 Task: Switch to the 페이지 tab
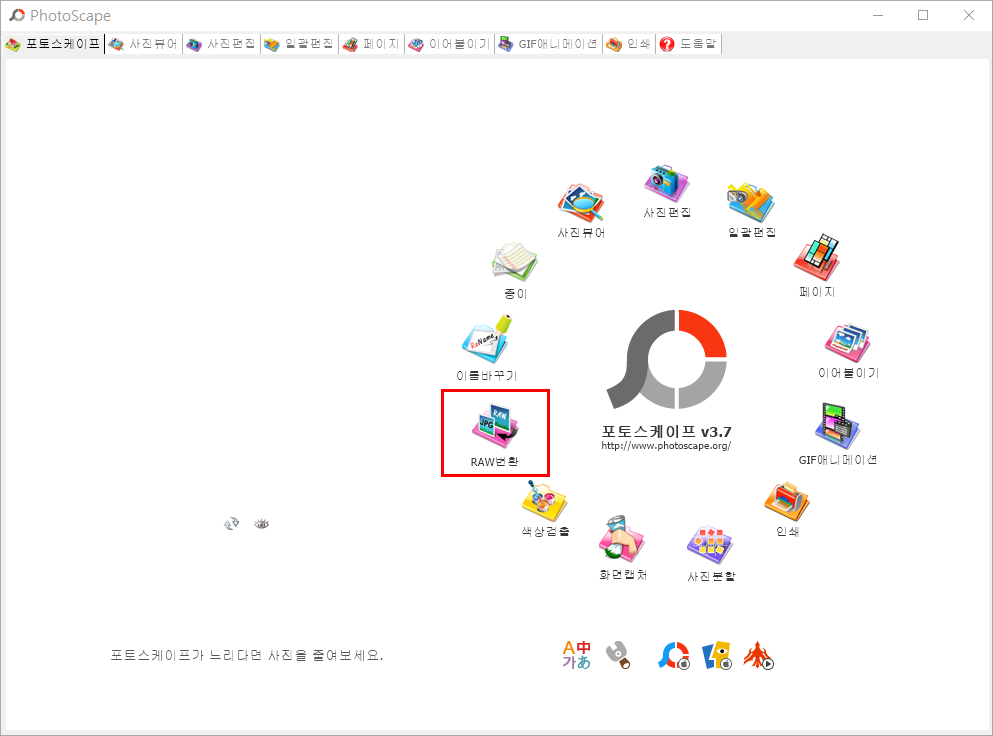coord(372,44)
